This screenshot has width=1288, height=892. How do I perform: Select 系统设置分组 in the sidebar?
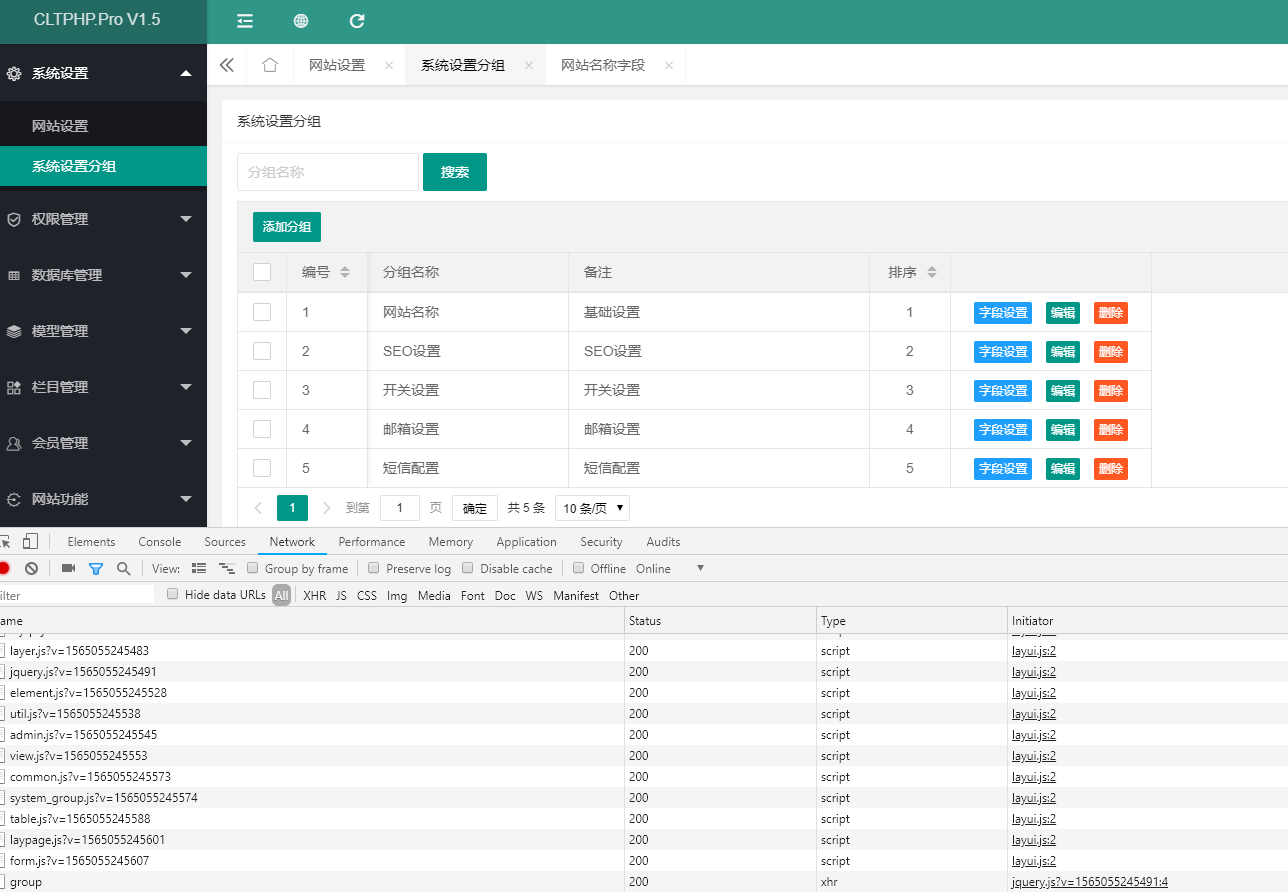tap(103, 166)
